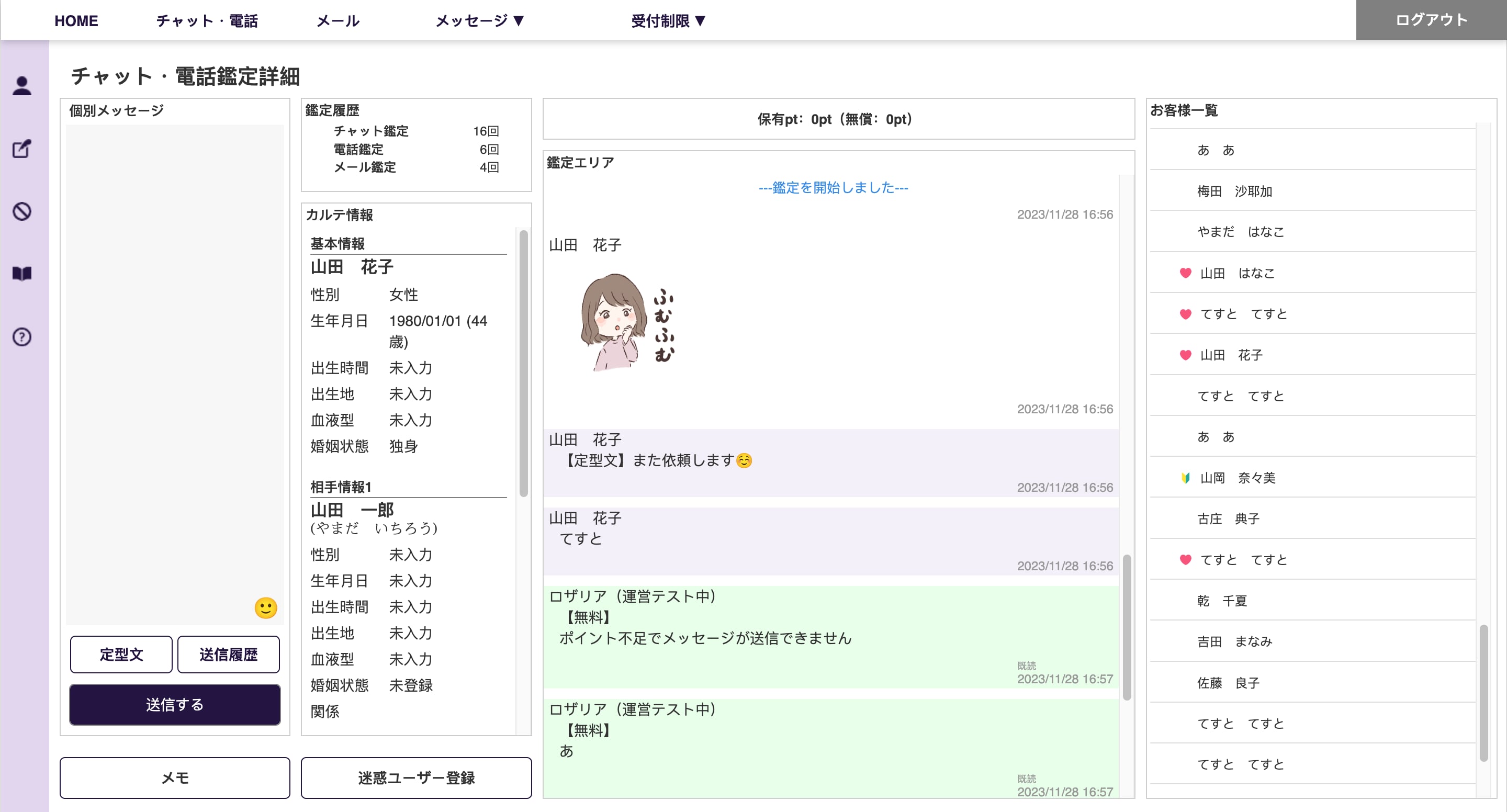The height and width of the screenshot is (812, 1507).
Task: Select customer 梅田 沙耶加 from the list
Action: [1234, 191]
